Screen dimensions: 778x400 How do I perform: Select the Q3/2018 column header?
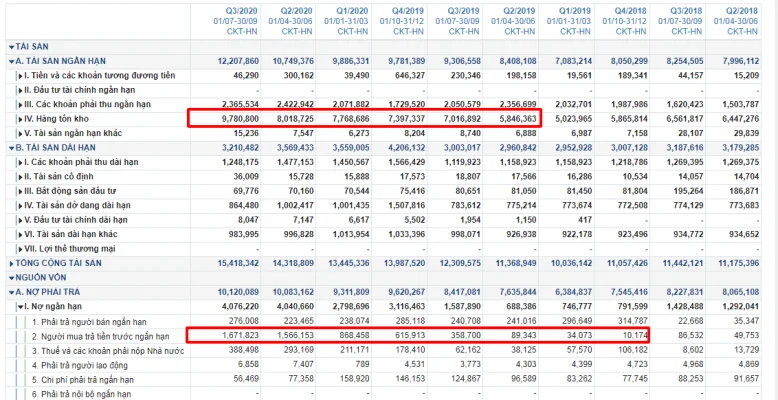coord(688,10)
